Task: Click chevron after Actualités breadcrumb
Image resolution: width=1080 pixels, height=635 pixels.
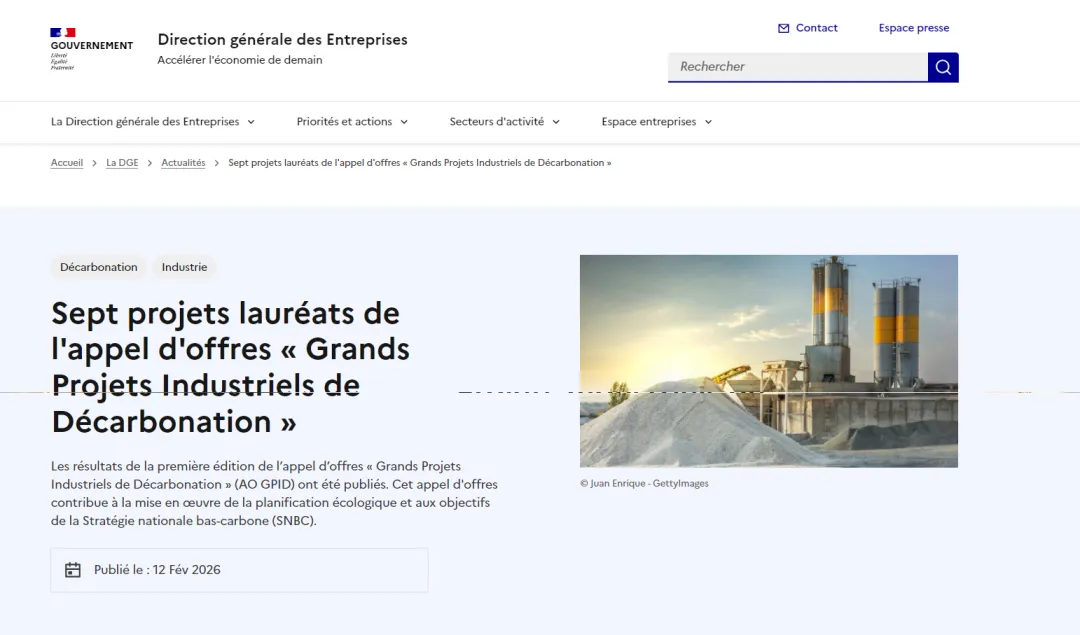Action: [x=216, y=163]
